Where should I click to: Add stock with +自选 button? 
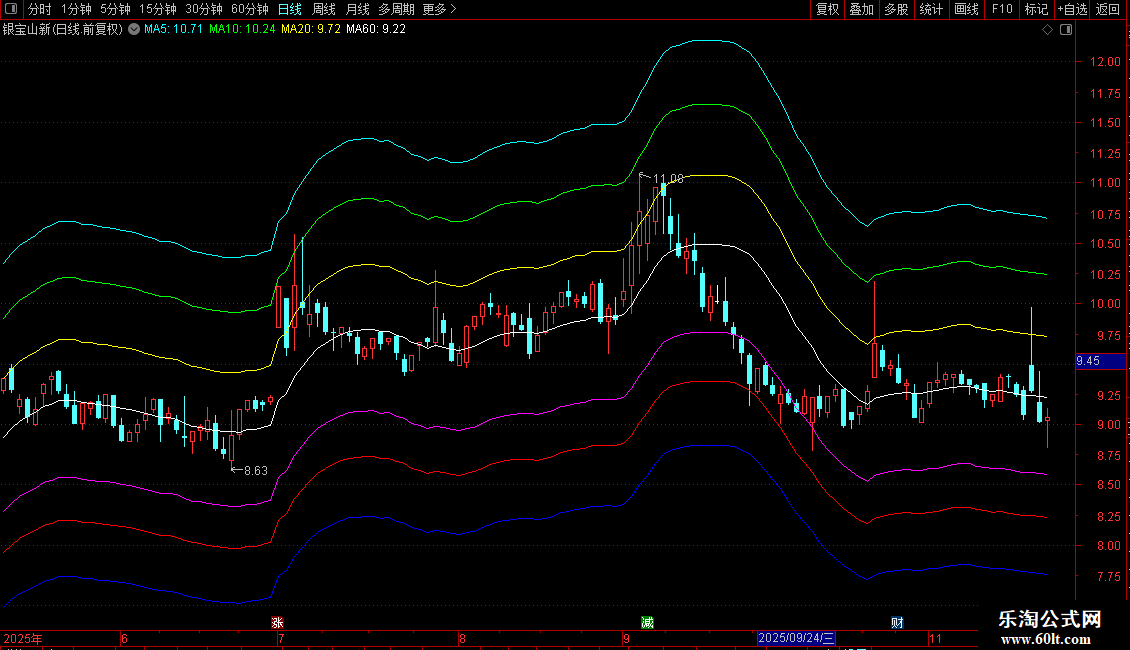(x=1072, y=9)
